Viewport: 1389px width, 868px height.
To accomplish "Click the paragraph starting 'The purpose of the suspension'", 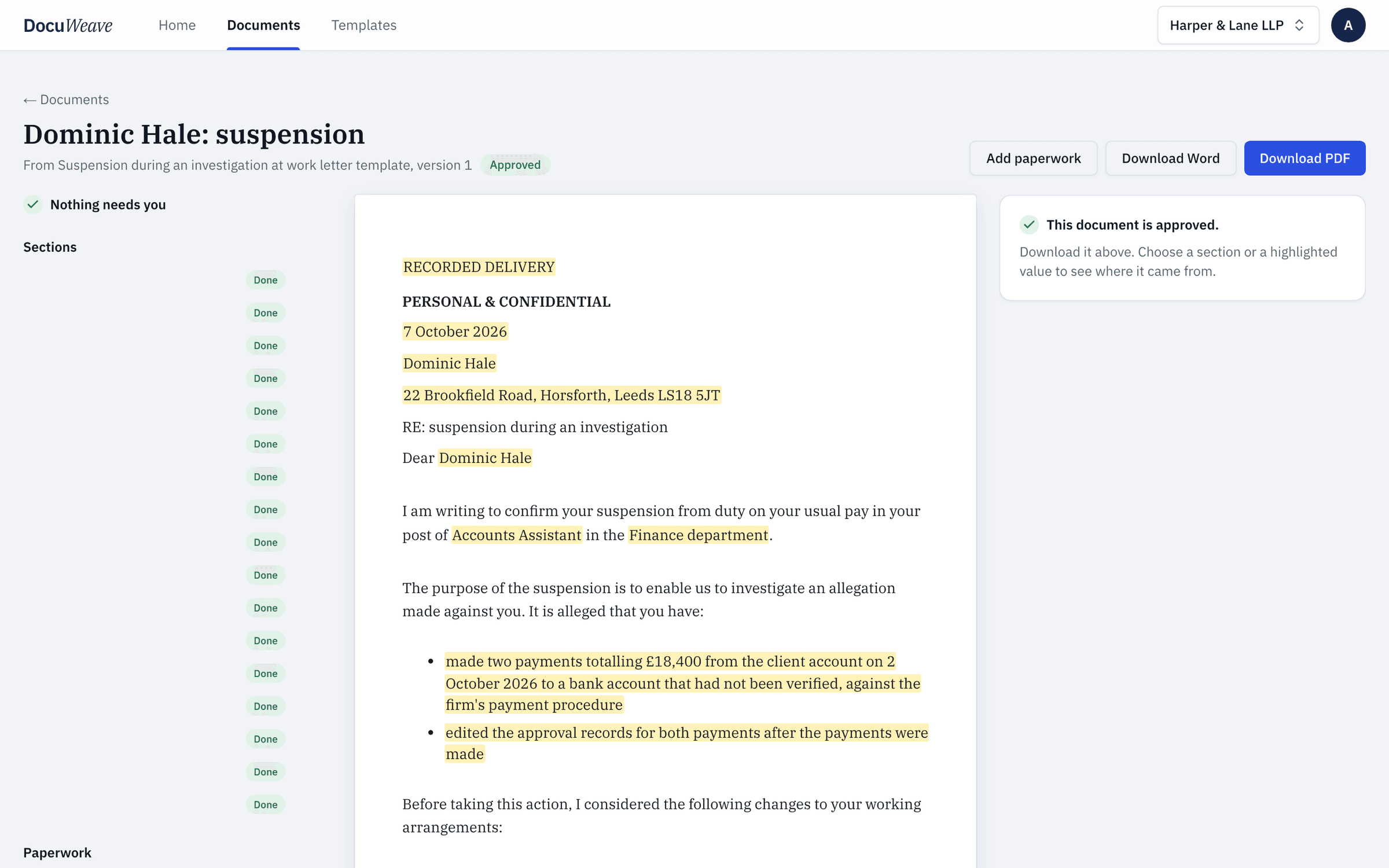I will click(649, 599).
